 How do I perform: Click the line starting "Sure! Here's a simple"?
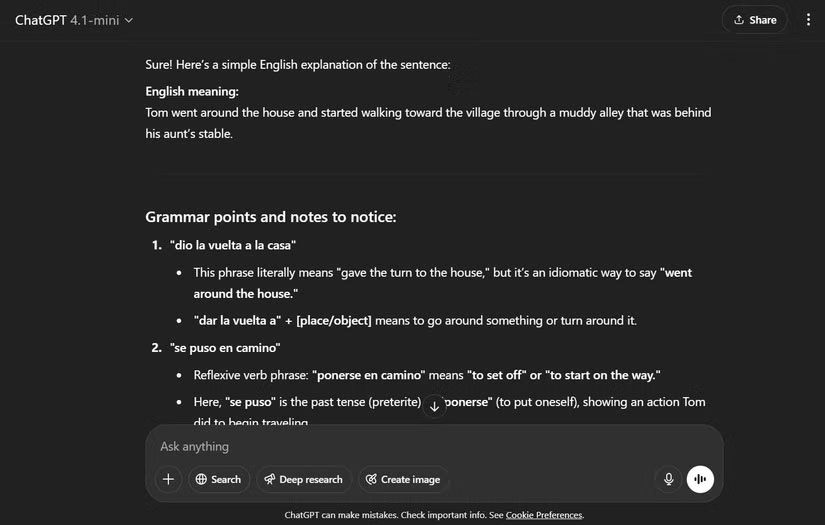tap(298, 65)
